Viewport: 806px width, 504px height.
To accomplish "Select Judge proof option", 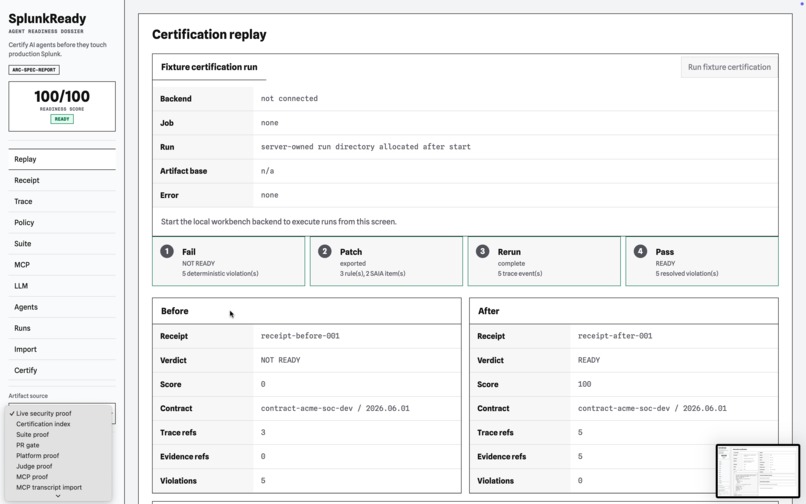I will coord(59,466).
